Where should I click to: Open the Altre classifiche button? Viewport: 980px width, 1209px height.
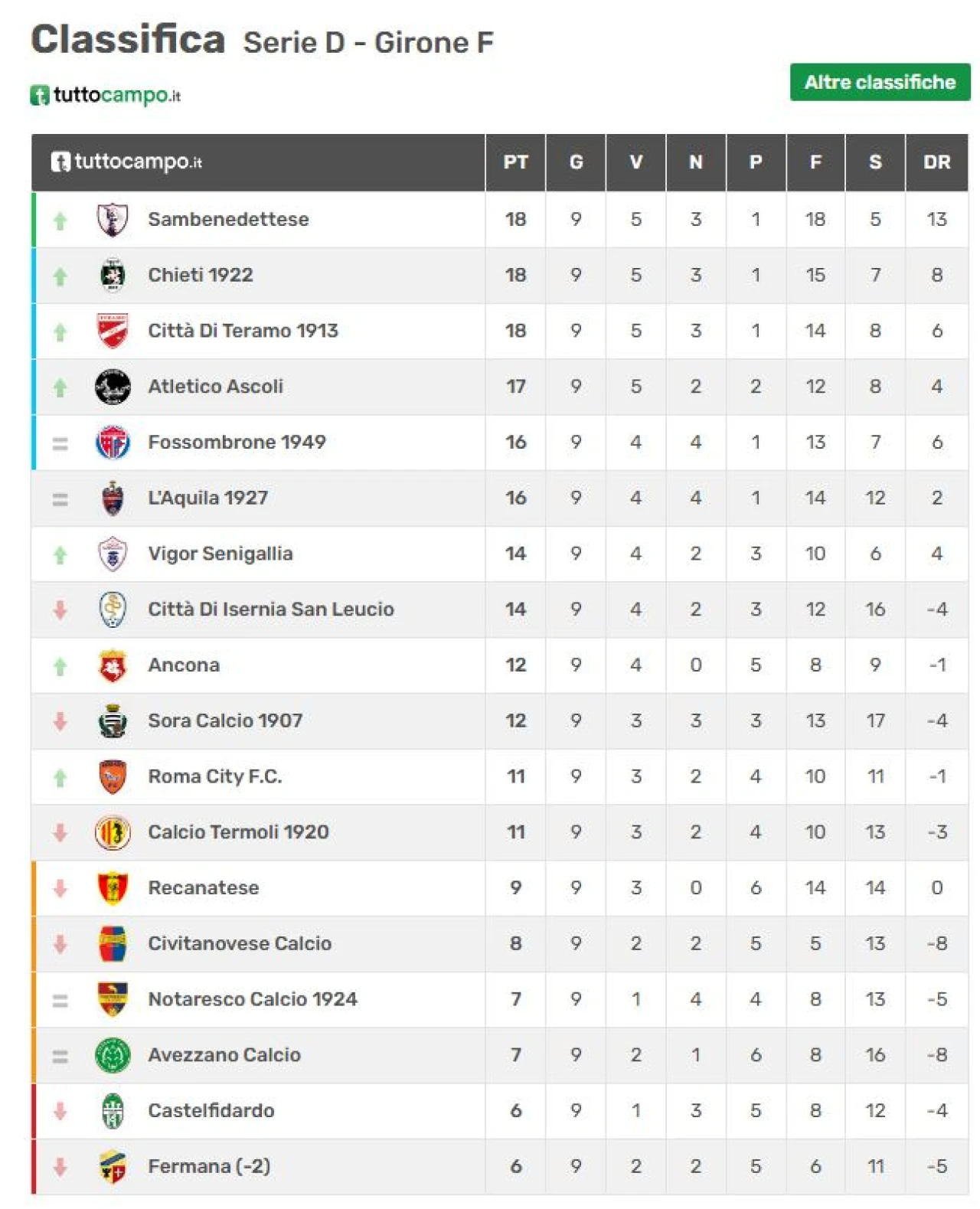[880, 82]
